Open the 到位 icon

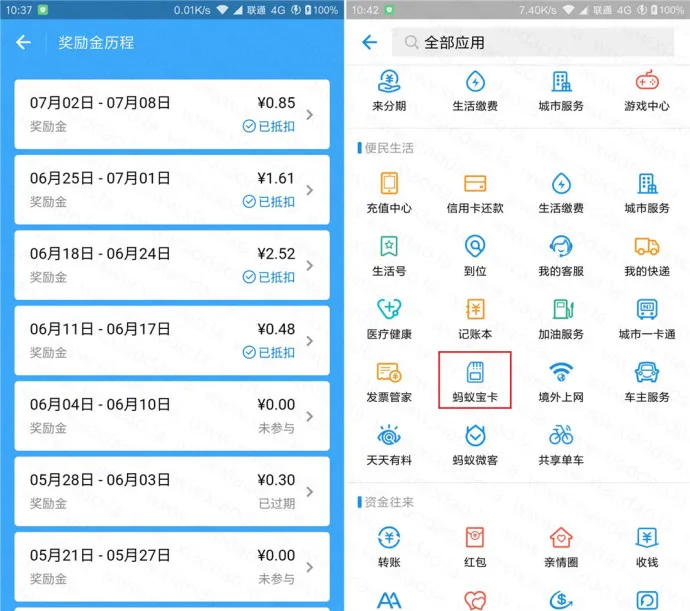pyautogui.click(x=475, y=246)
